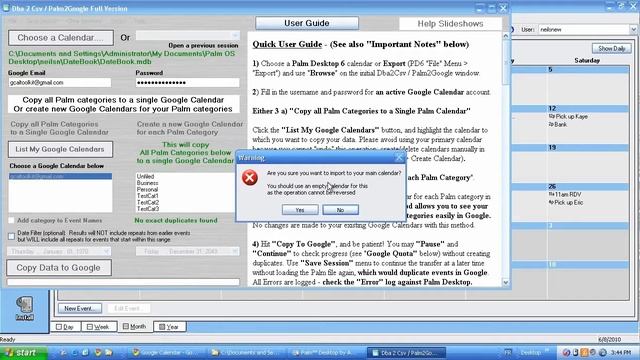This screenshot has width=640, height=360.
Task: Click the Saturday 5 date header
Action: click(588, 70)
